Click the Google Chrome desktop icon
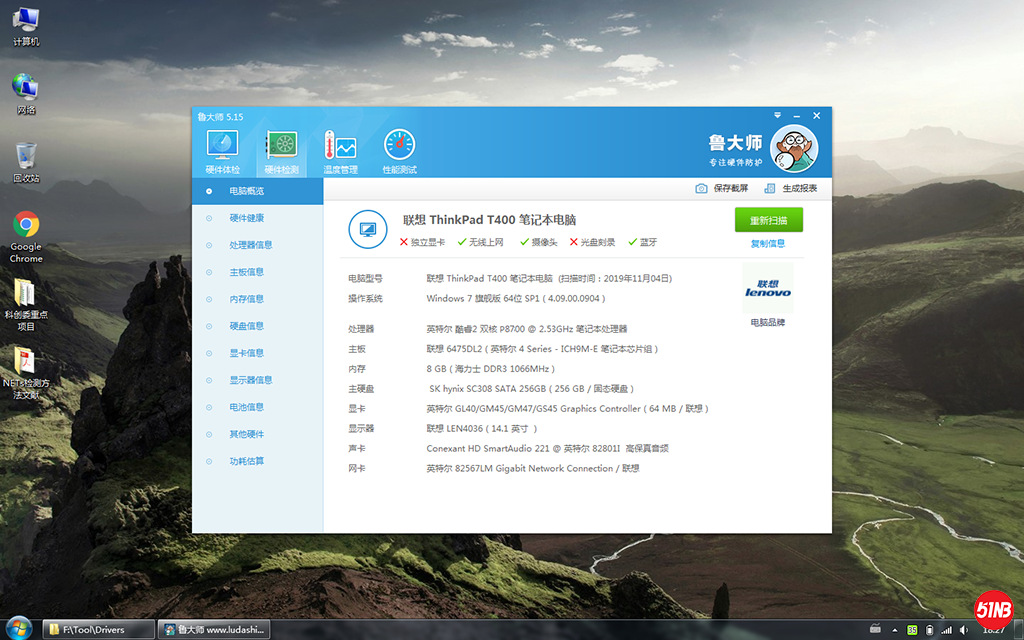 coord(26,237)
